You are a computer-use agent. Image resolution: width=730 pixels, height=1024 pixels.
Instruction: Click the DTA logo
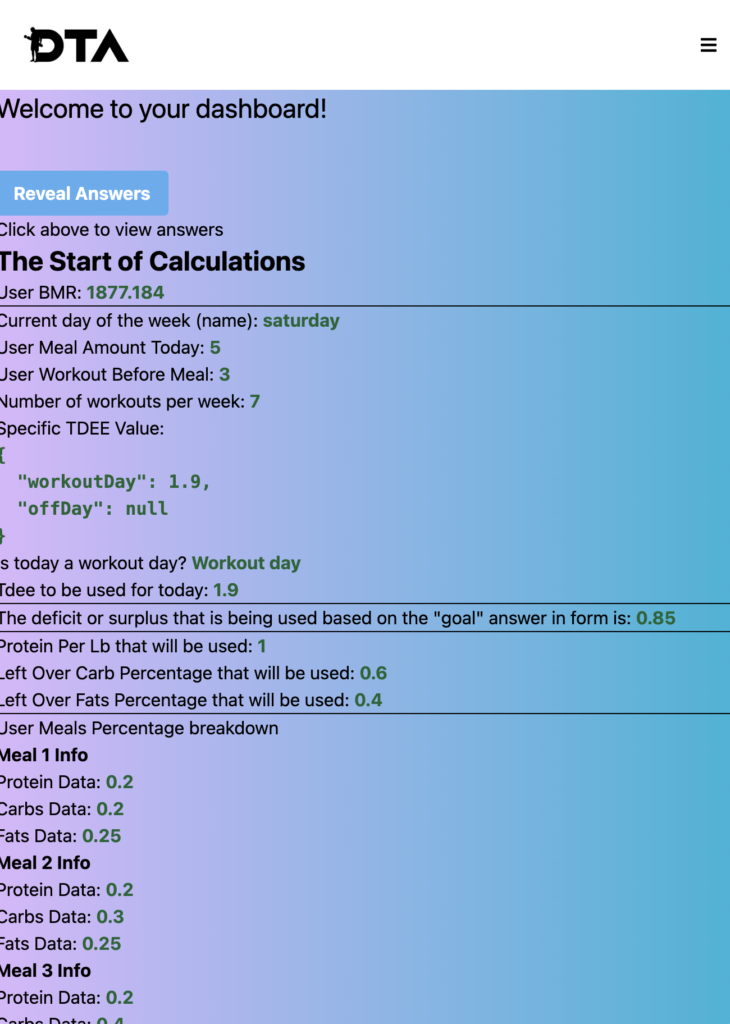(x=77, y=45)
